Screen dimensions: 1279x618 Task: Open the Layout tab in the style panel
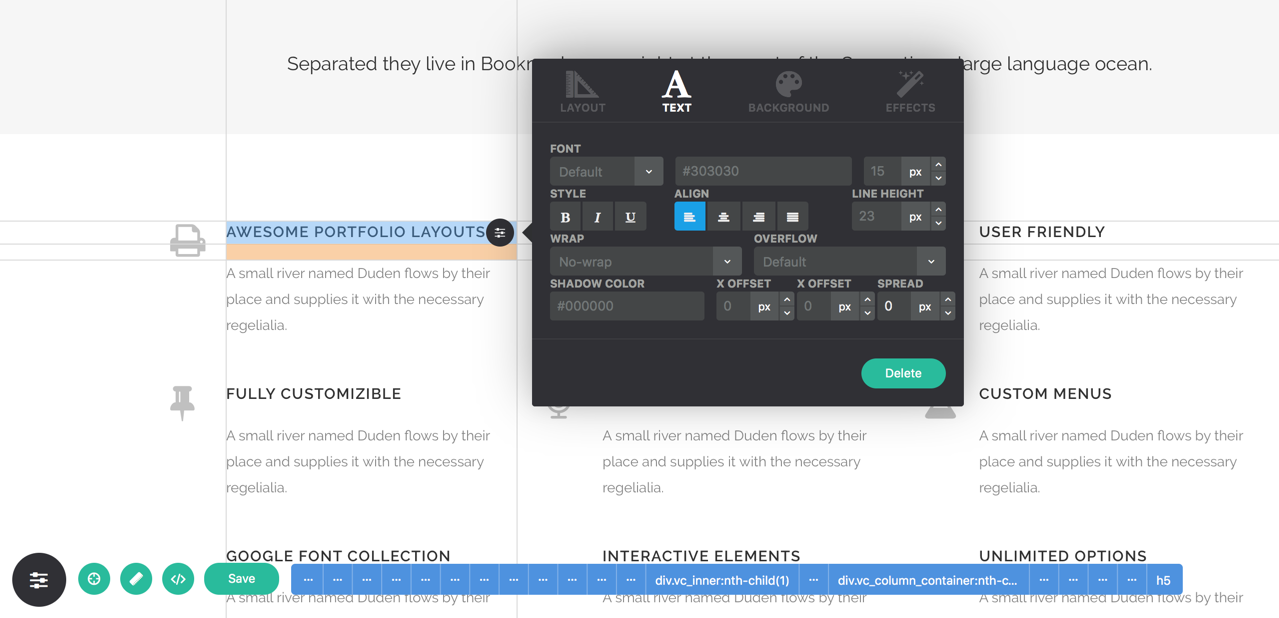(582, 92)
